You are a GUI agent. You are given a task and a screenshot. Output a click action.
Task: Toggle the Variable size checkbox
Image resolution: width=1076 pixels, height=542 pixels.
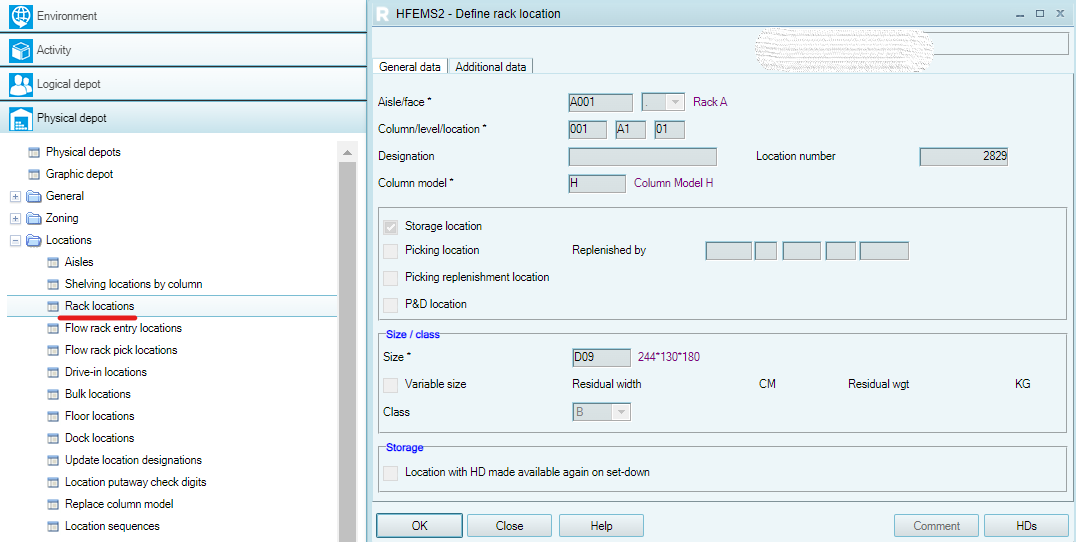[390, 384]
